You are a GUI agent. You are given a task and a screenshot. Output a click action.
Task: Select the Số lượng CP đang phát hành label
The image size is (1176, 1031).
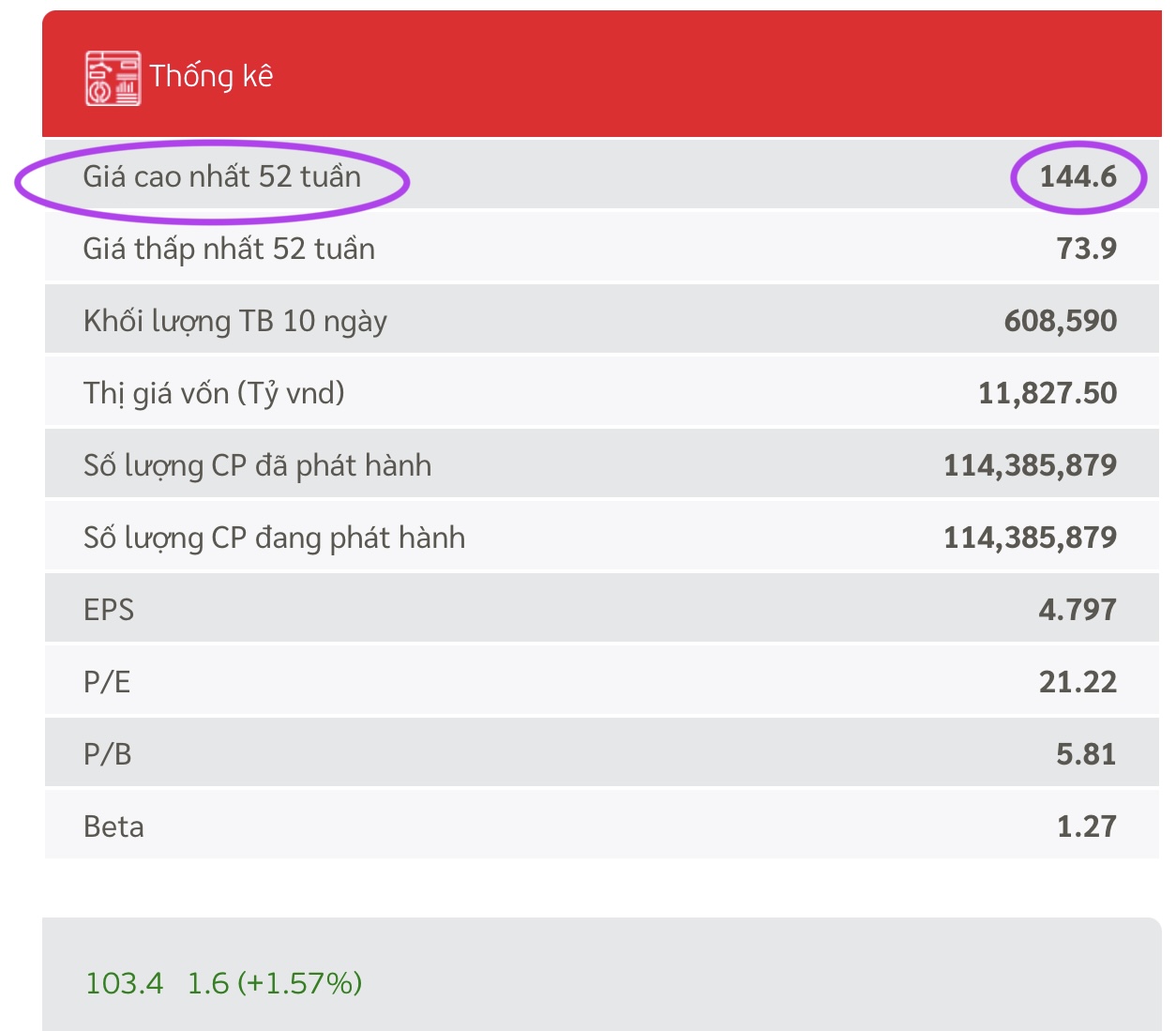(x=274, y=538)
